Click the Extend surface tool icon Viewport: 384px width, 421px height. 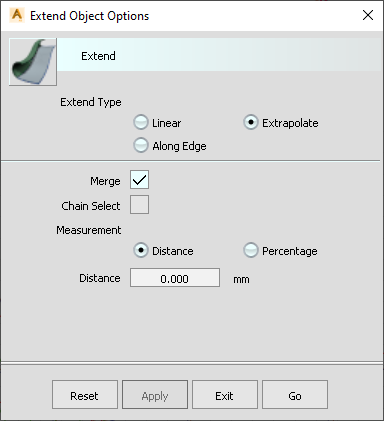33,62
